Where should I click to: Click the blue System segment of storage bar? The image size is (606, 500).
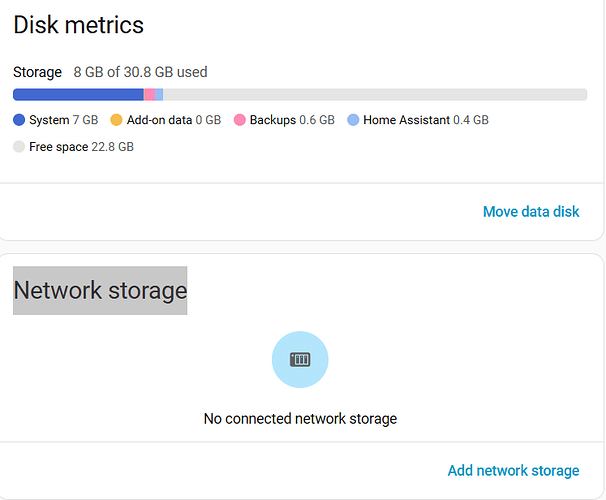coord(78,95)
